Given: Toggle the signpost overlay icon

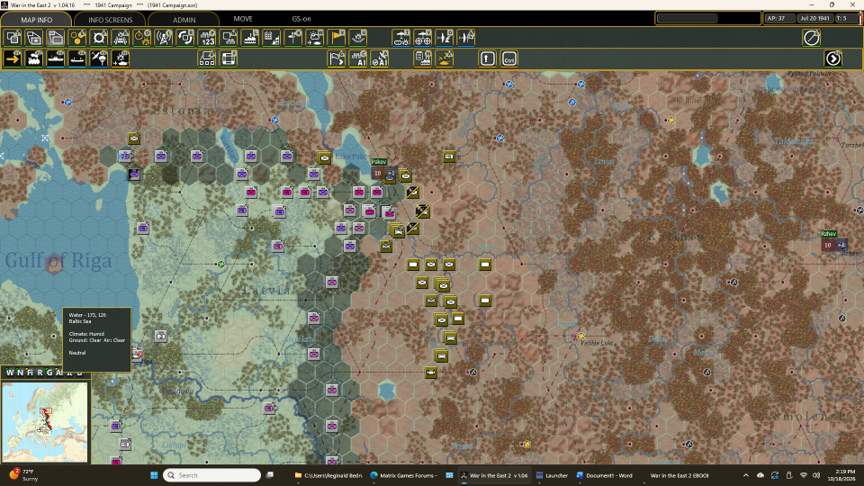Looking at the screenshot, I should 293,37.
